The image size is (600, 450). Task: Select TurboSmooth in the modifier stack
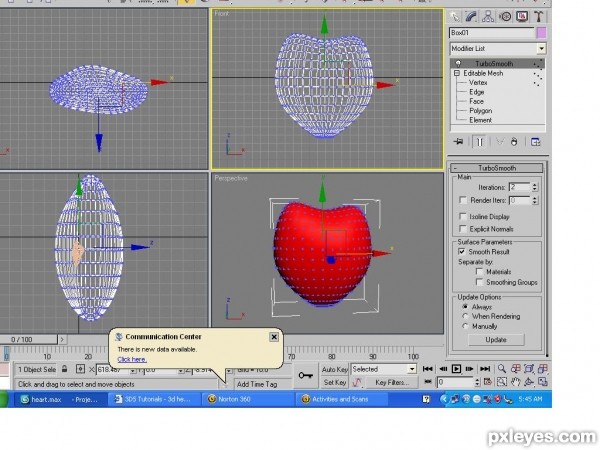click(x=494, y=64)
